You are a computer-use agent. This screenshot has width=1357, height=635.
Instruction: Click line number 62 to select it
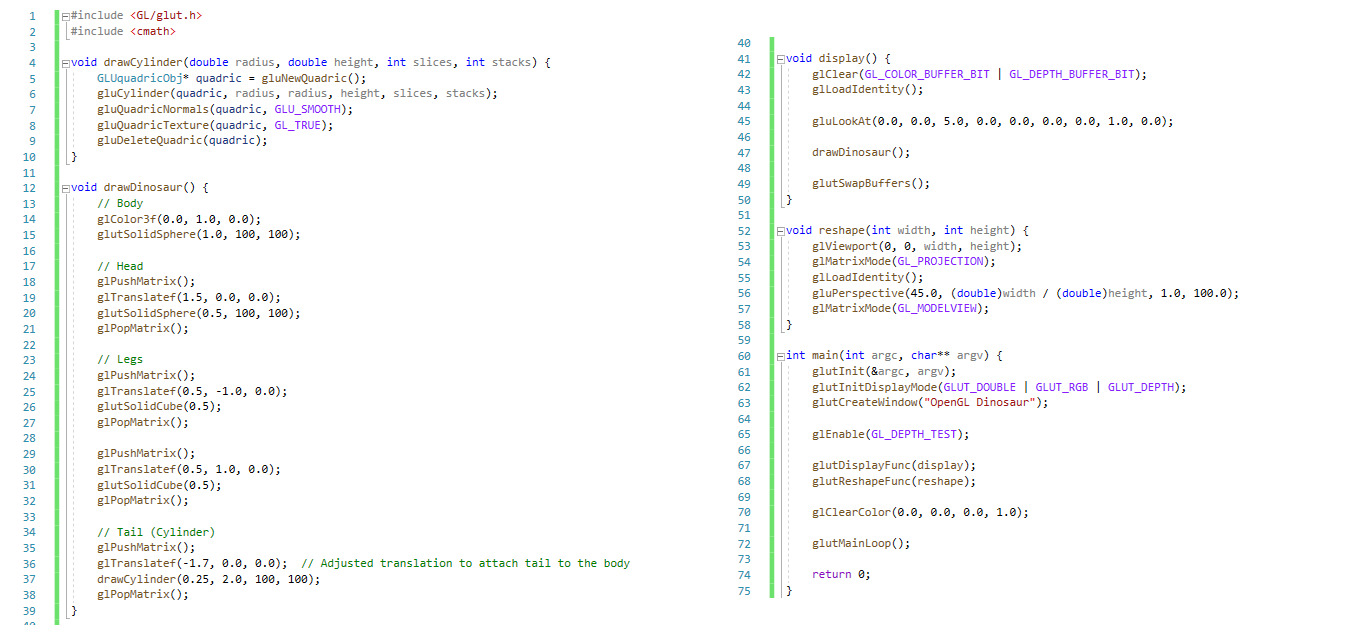[x=744, y=387]
